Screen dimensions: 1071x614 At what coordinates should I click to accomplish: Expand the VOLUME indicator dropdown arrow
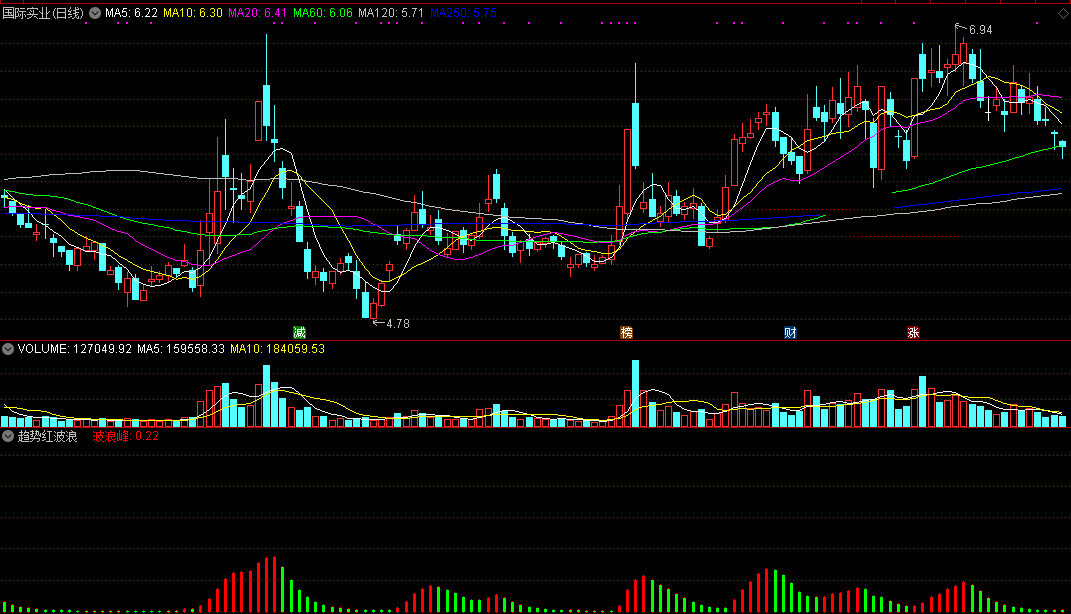8,349
